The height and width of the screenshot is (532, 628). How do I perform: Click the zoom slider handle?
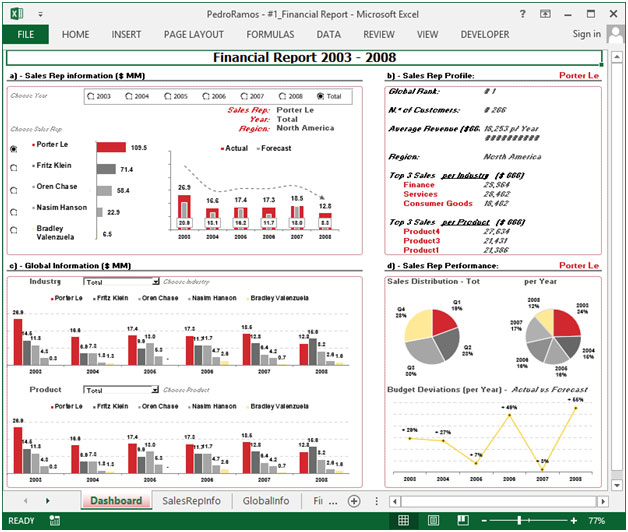(519, 521)
